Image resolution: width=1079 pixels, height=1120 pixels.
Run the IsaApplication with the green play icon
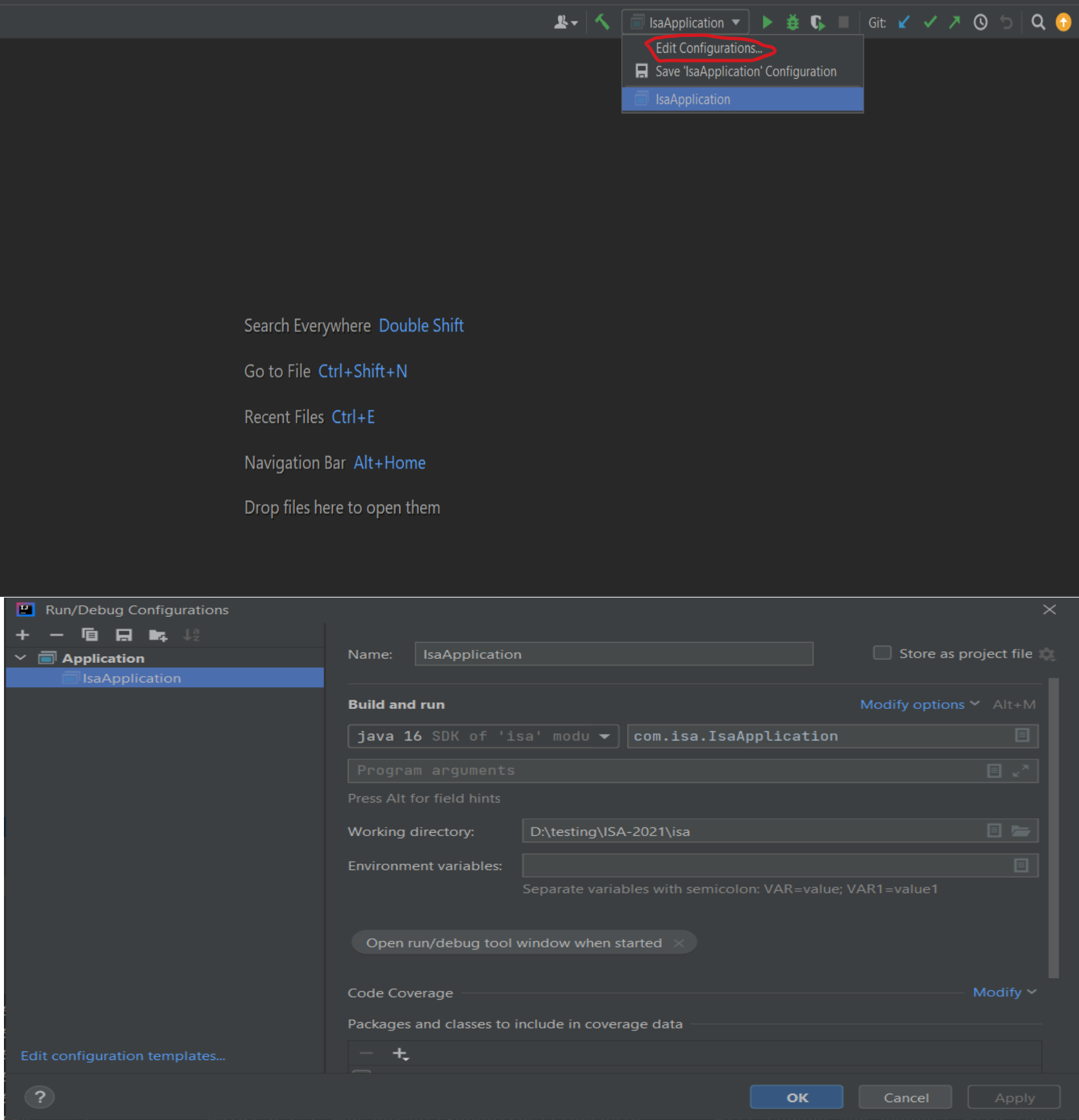tap(767, 22)
